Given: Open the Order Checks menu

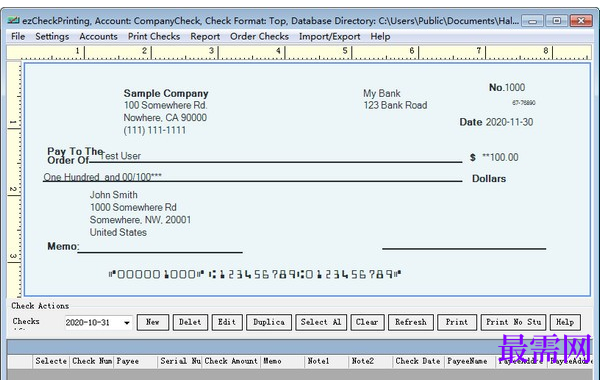Looking at the screenshot, I should pos(259,37).
